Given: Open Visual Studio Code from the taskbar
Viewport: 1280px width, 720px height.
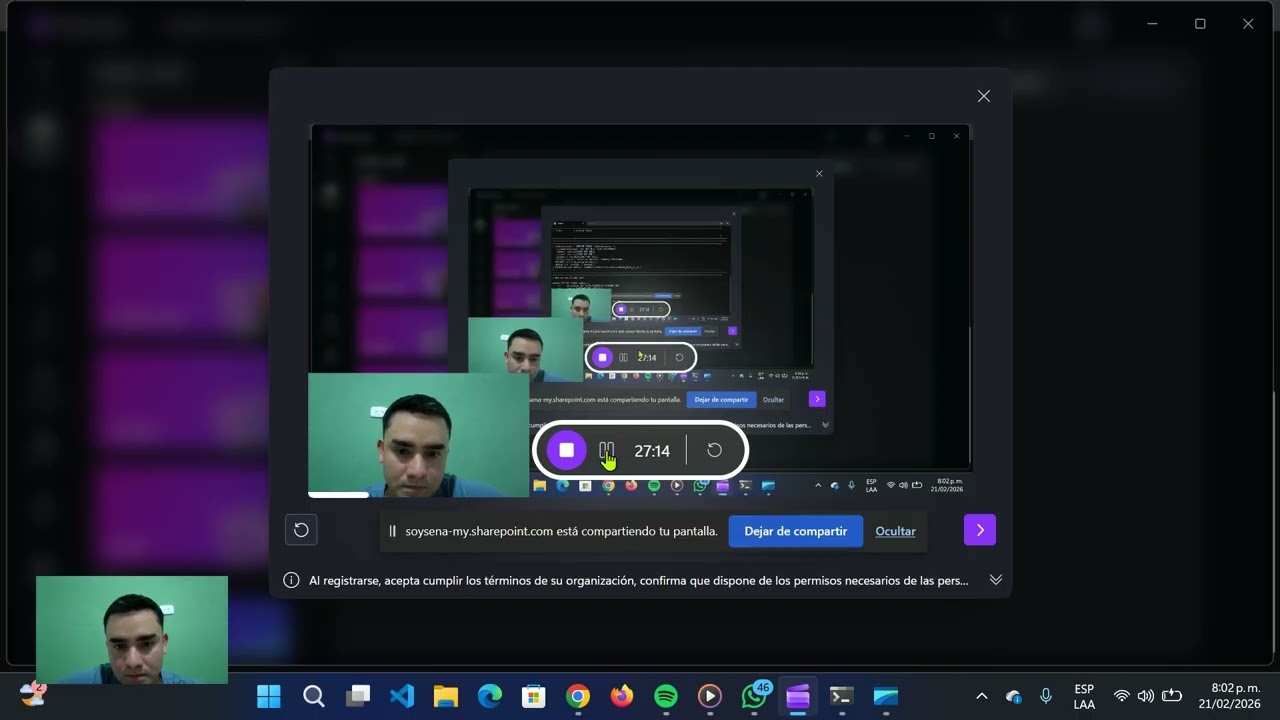Looking at the screenshot, I should (x=402, y=696).
